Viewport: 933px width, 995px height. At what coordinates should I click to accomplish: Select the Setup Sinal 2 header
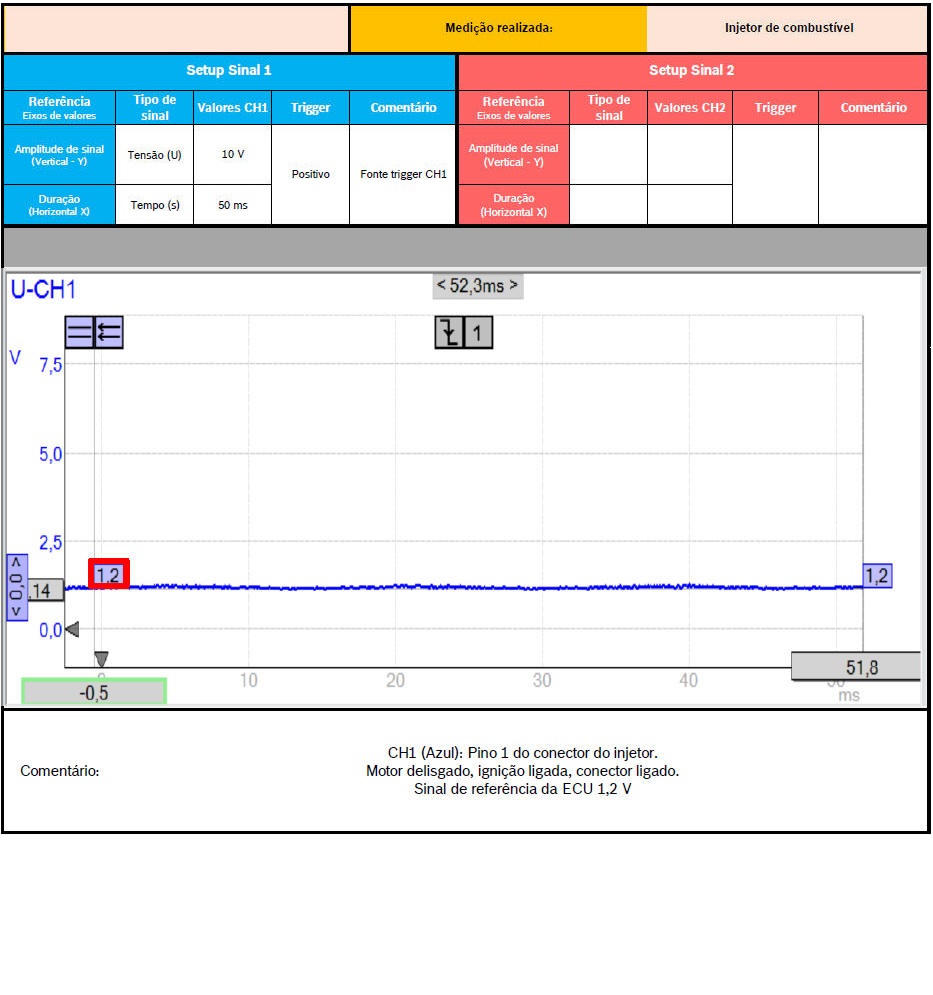coord(692,71)
